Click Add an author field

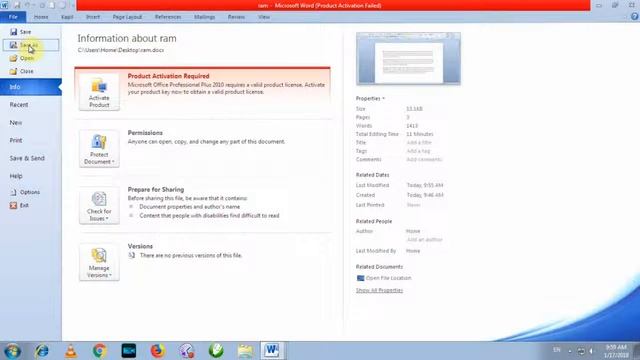[x=424, y=240]
